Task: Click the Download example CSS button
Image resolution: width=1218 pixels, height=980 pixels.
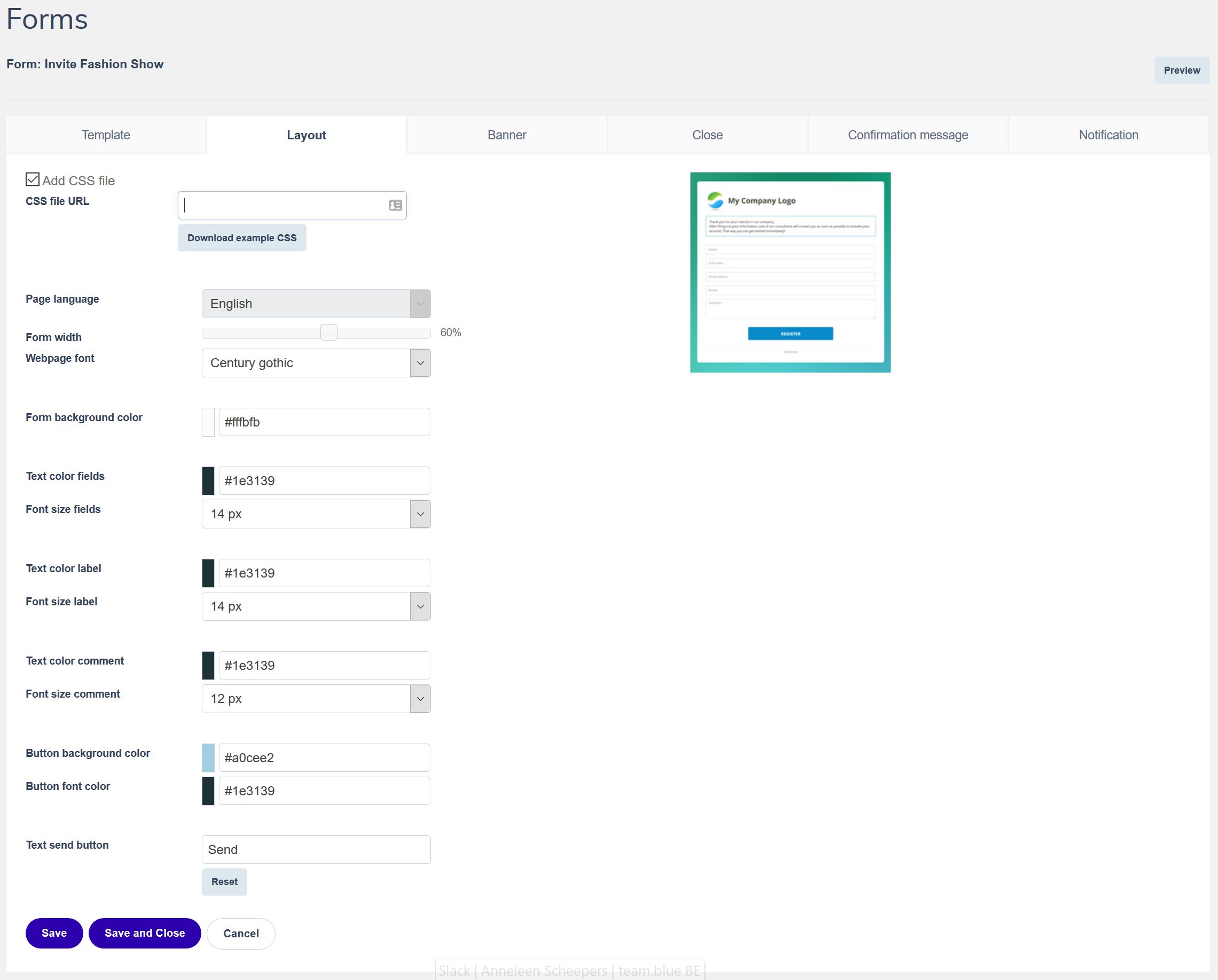Action: pos(242,238)
